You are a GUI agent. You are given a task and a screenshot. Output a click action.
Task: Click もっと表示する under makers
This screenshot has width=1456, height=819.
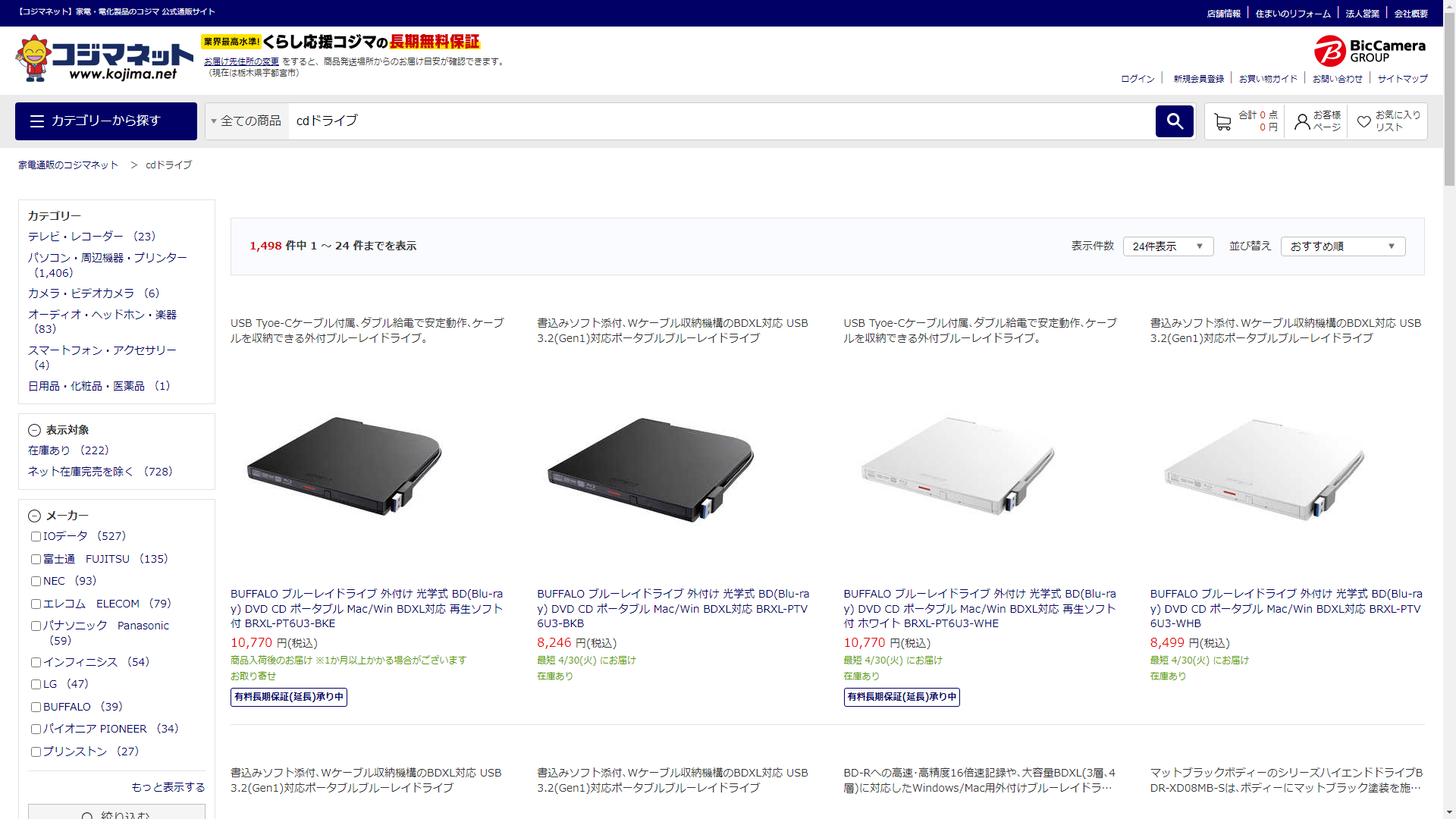click(x=168, y=787)
